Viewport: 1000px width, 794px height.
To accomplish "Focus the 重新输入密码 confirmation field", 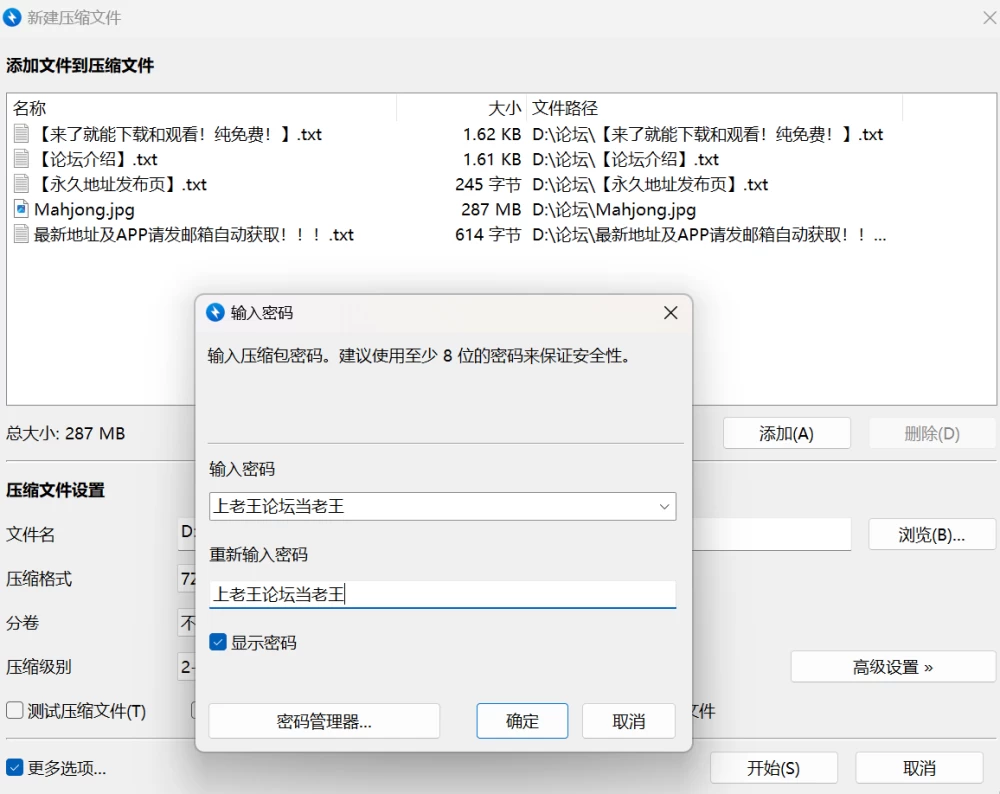I will (x=443, y=594).
